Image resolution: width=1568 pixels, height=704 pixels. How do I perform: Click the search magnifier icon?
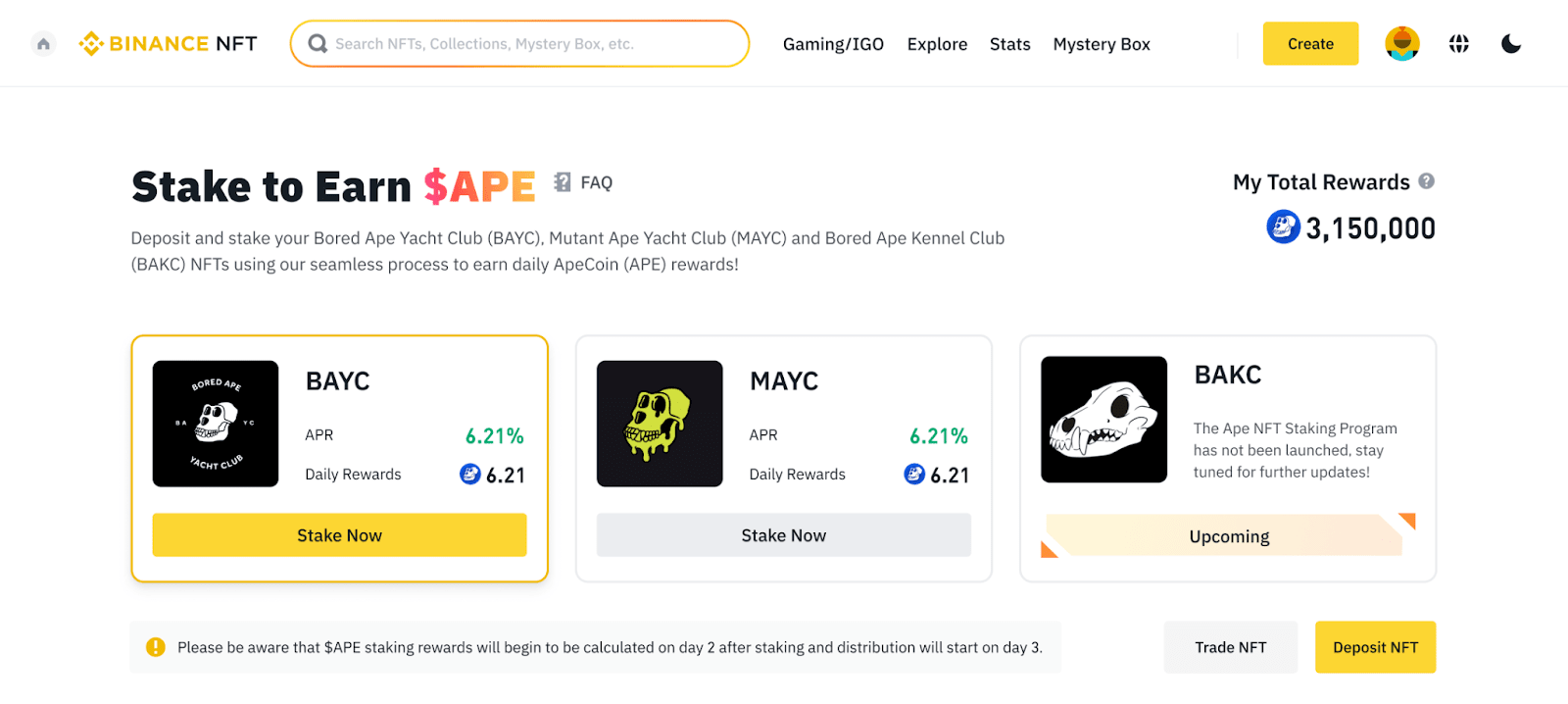(317, 43)
